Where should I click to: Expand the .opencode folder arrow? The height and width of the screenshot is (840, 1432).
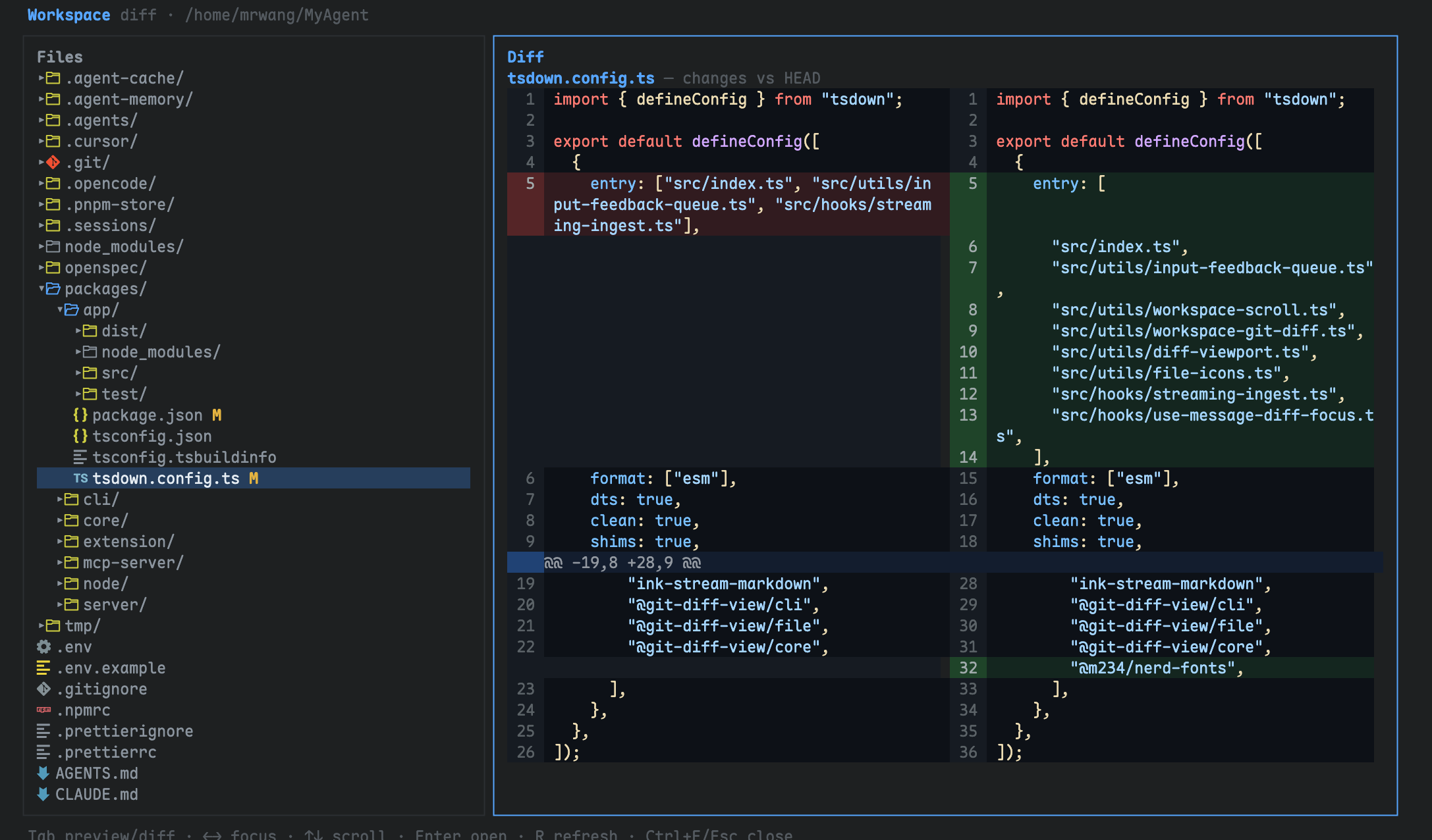41,183
